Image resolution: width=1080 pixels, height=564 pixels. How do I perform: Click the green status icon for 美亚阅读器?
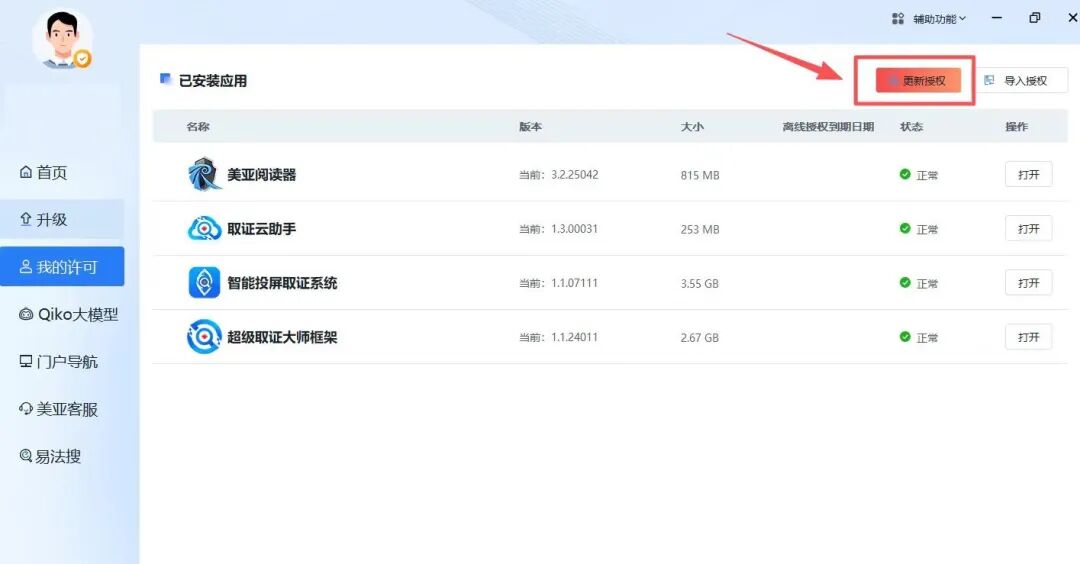click(x=905, y=174)
